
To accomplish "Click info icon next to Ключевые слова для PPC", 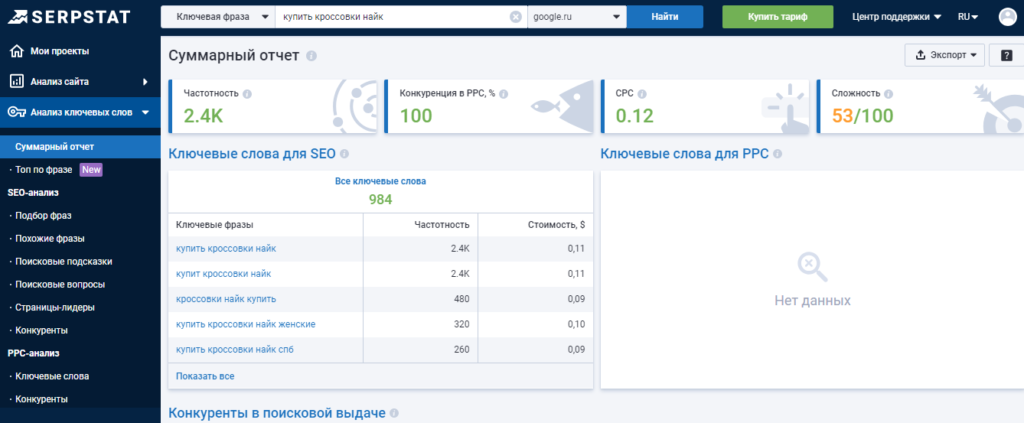I will pos(777,155).
